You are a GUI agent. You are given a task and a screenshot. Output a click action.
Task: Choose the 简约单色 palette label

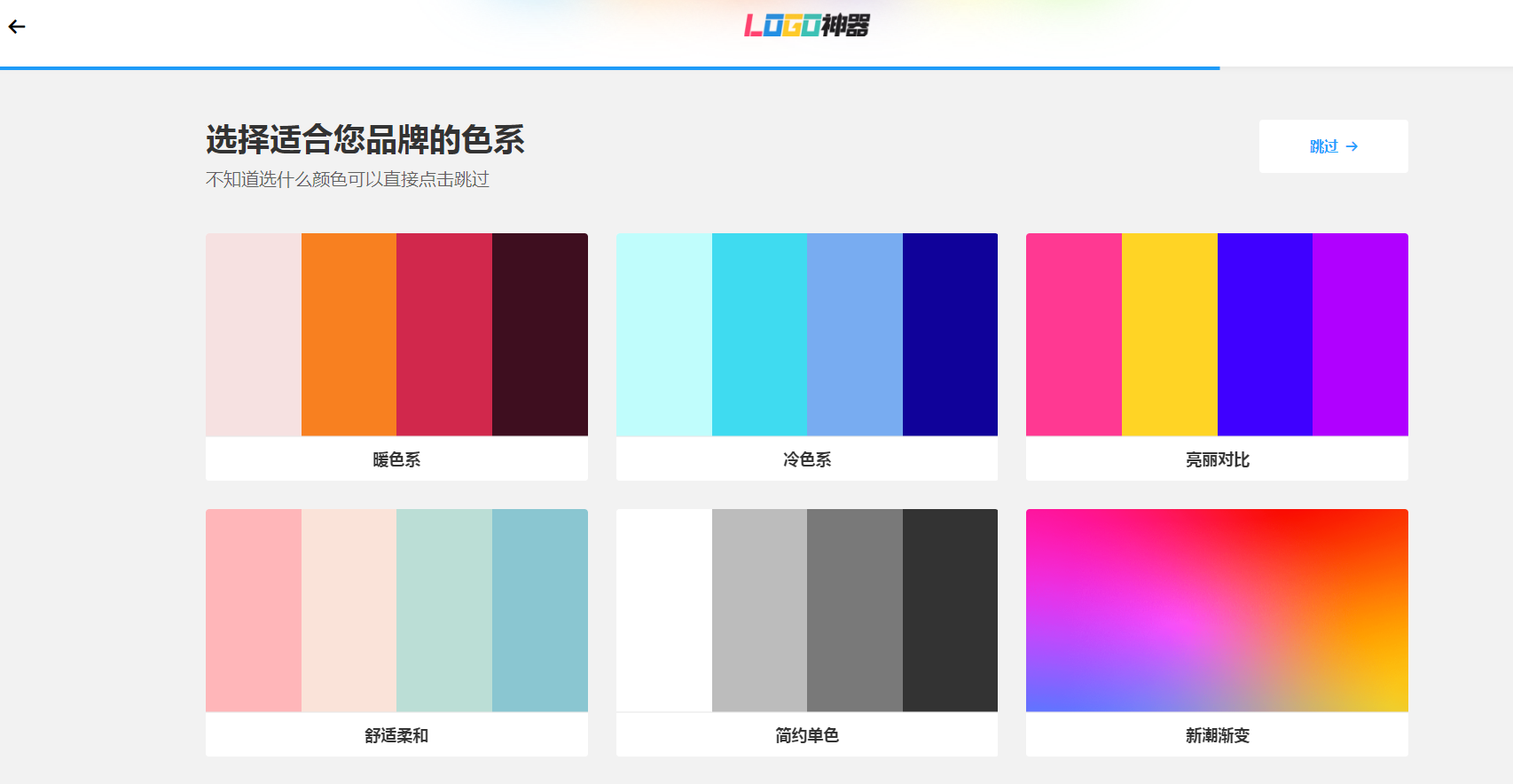click(806, 735)
